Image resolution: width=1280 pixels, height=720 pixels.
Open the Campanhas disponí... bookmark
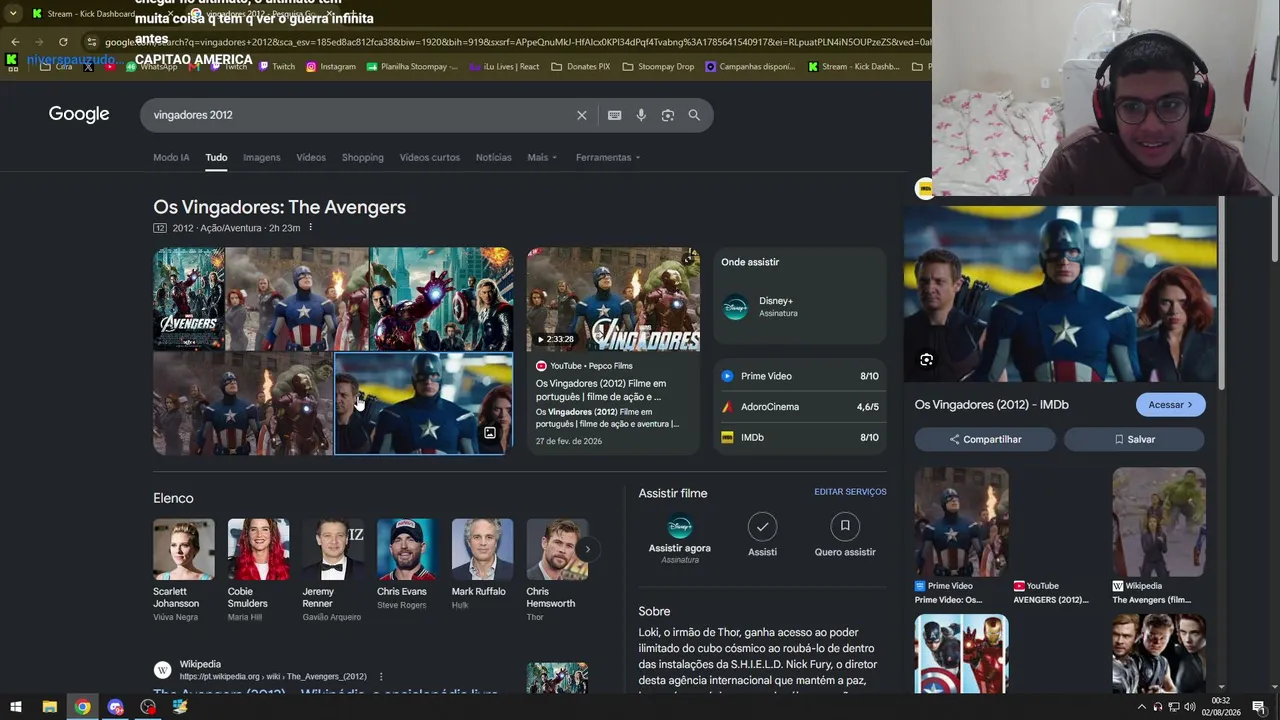750,67
